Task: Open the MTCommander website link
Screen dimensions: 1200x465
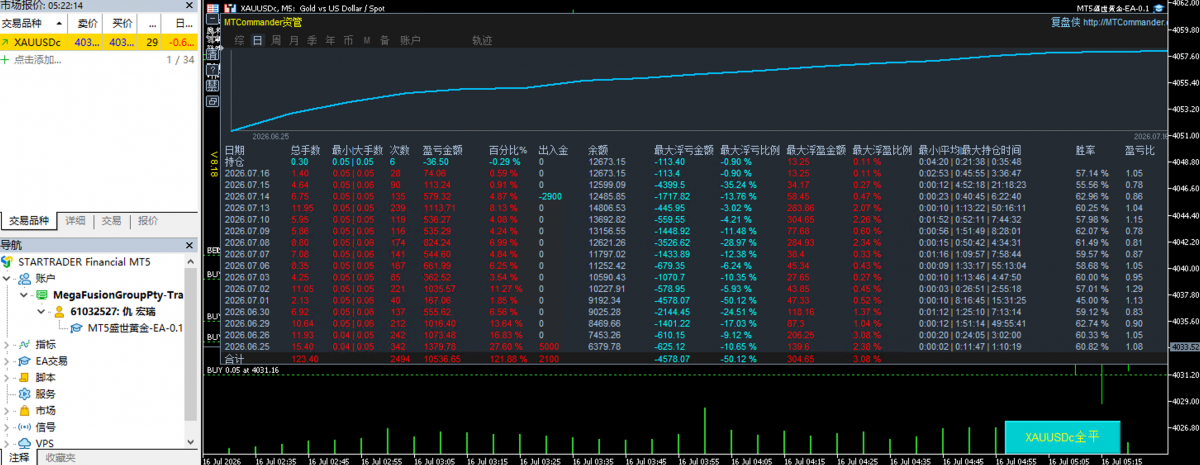Action: click(1126, 21)
